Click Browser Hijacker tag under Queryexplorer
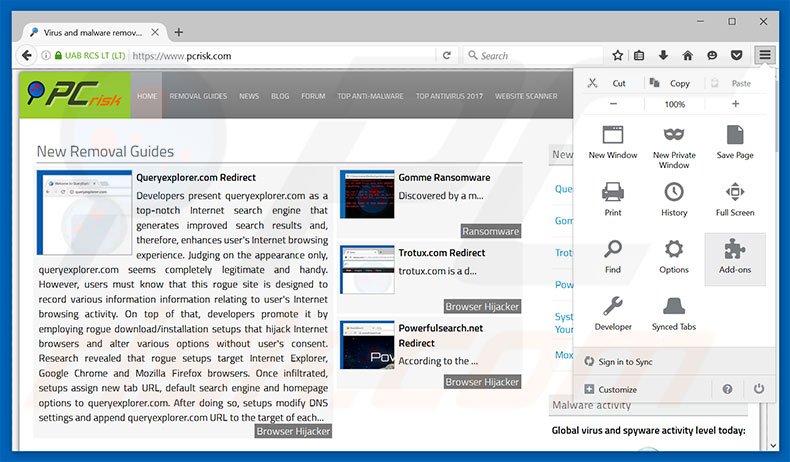 pyautogui.click(x=293, y=431)
